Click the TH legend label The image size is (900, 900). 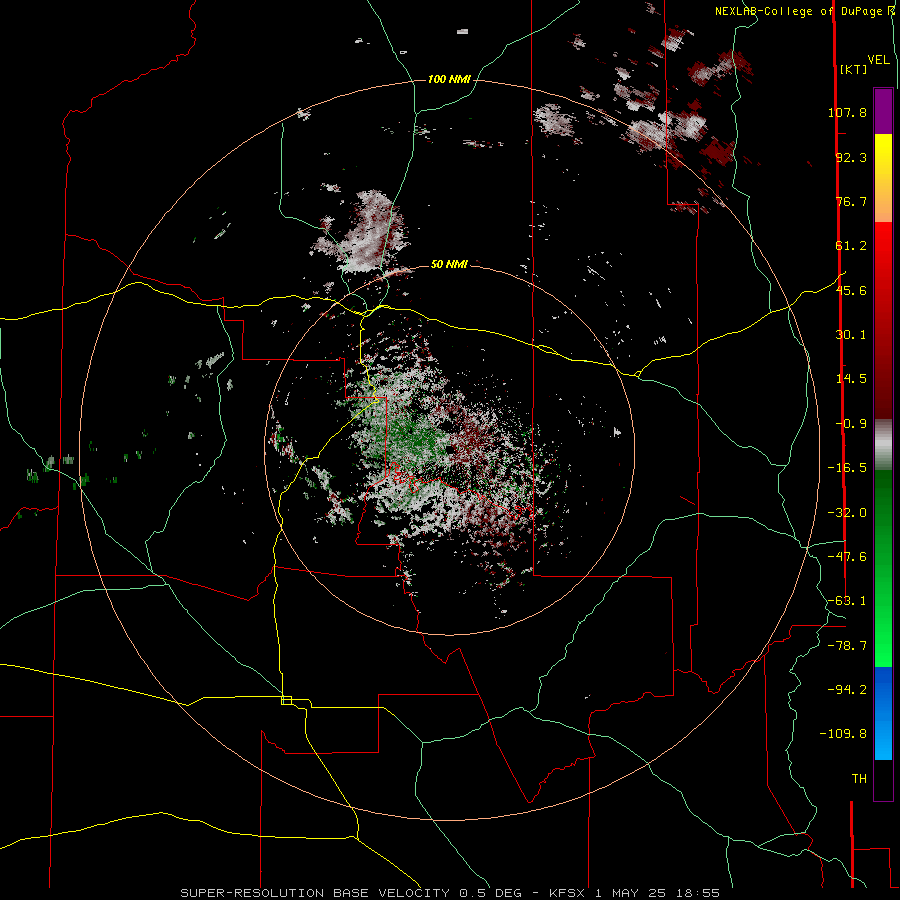859,778
